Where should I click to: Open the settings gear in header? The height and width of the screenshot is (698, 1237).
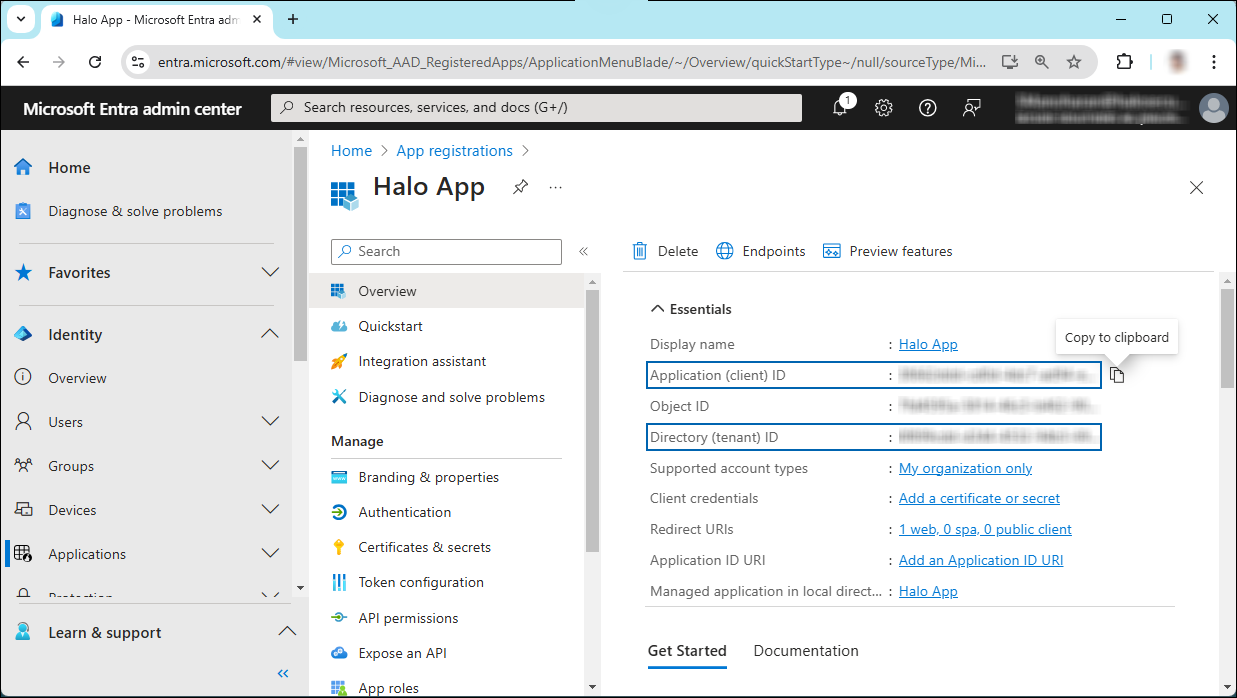[884, 108]
